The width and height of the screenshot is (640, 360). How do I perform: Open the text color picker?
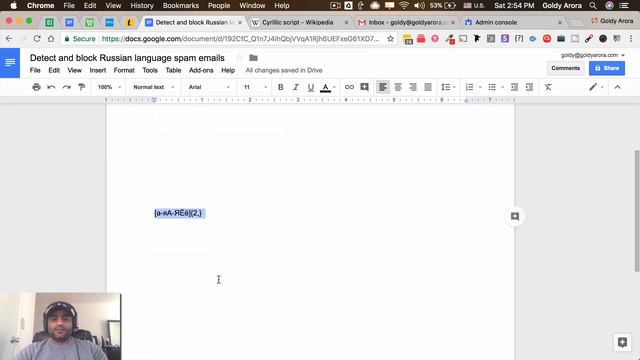[x=325, y=87]
